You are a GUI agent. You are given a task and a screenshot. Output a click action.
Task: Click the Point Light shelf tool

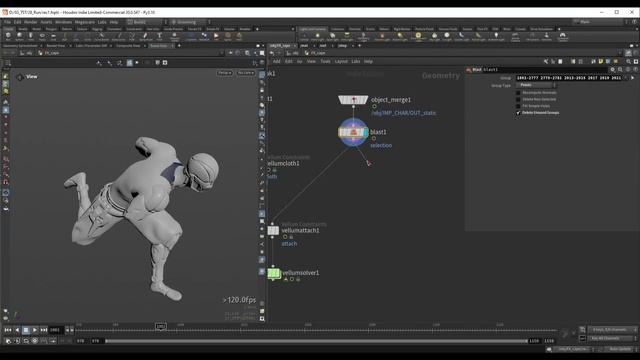pyautogui.click(x=318, y=37)
